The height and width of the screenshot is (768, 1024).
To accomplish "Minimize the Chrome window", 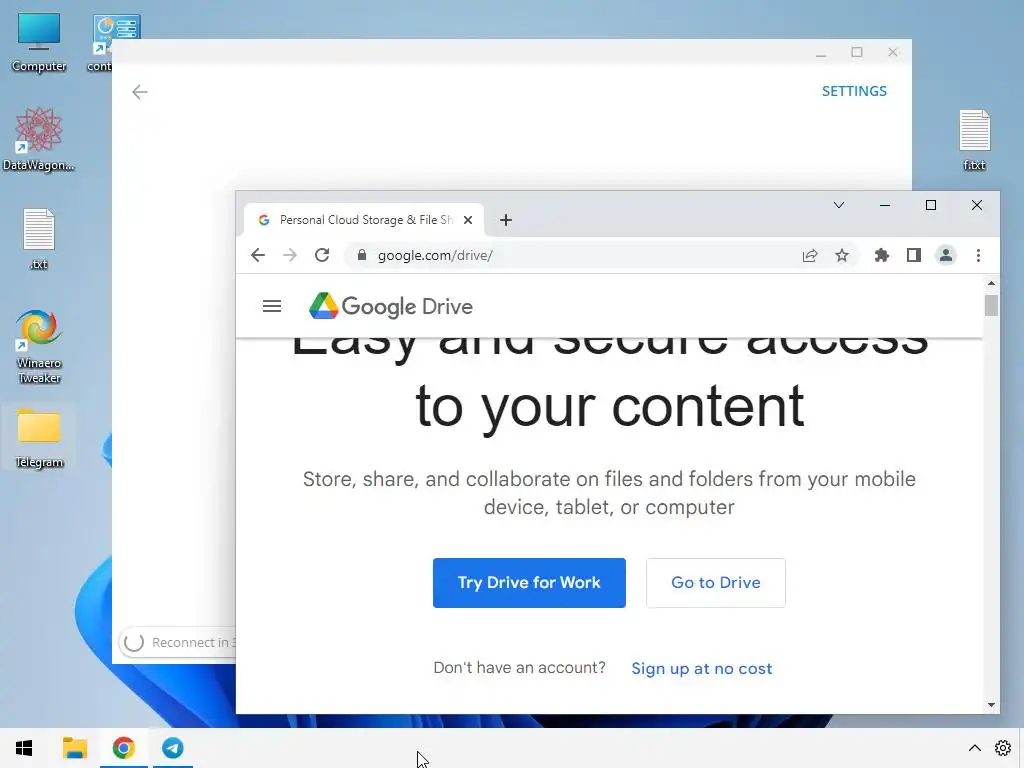I will pyautogui.click(x=885, y=205).
